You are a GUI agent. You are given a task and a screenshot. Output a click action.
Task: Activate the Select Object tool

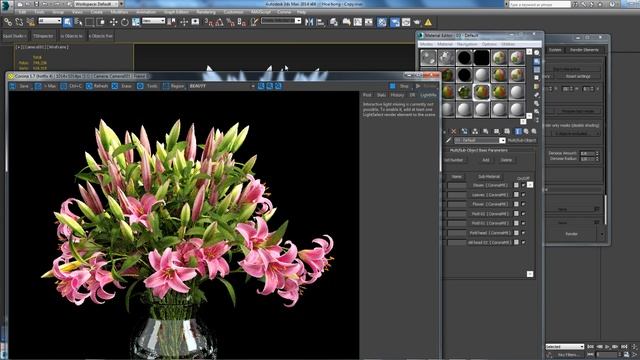[67, 22]
